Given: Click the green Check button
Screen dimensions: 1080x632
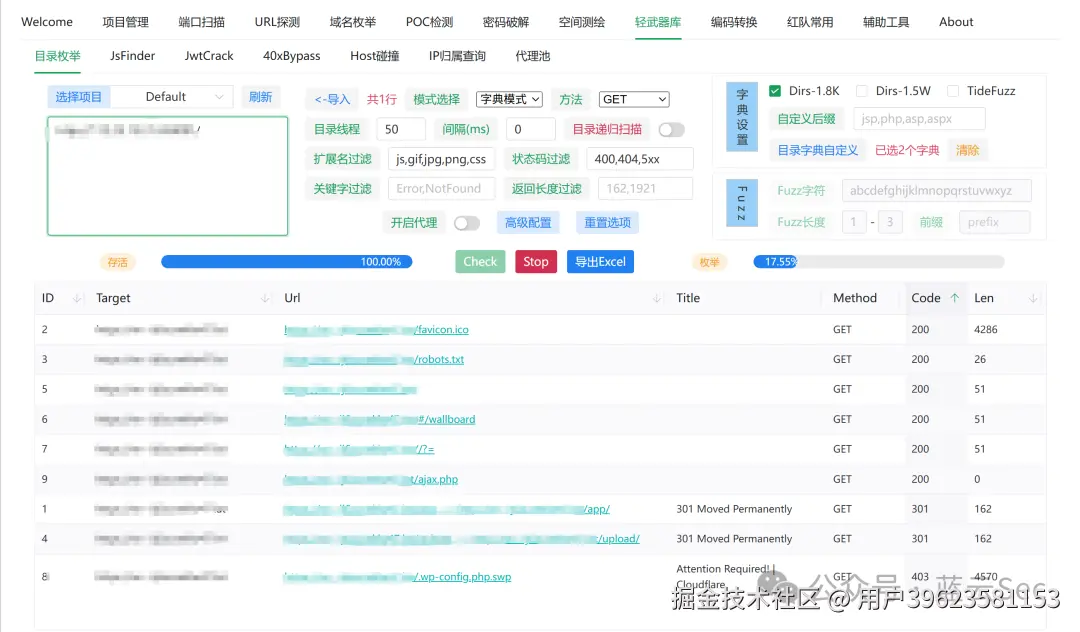Looking at the screenshot, I should click(x=480, y=262).
